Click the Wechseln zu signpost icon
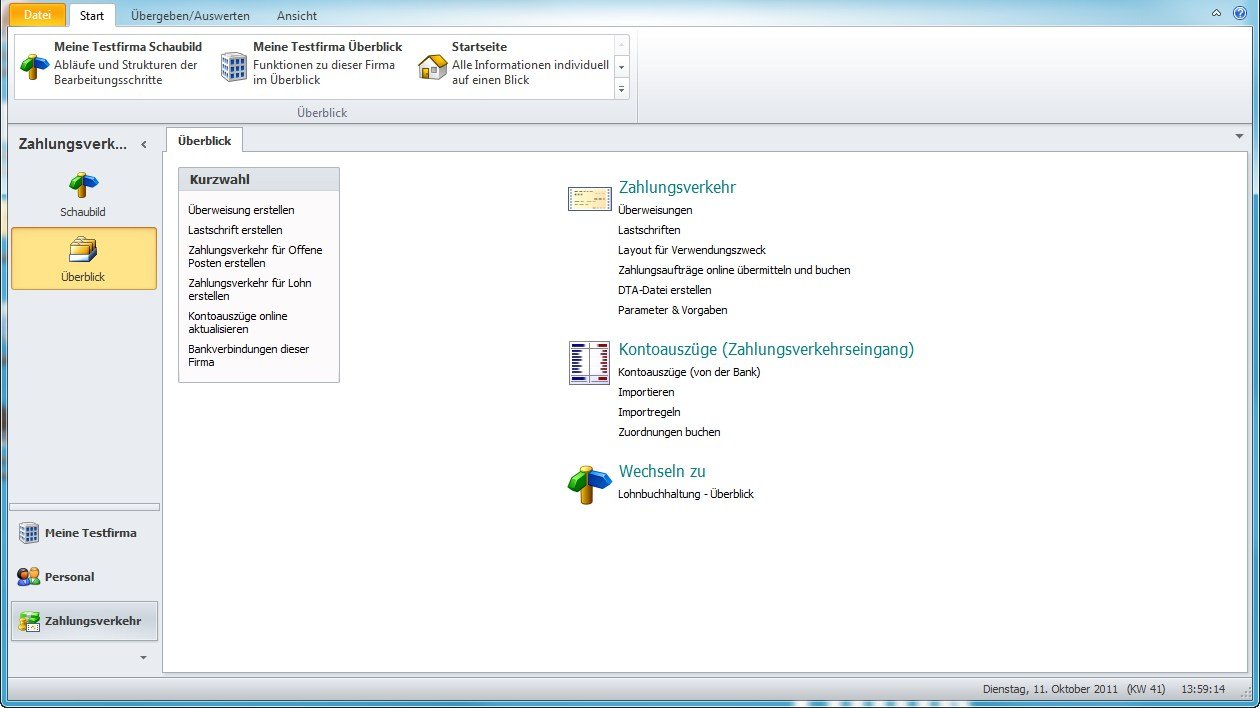The width and height of the screenshot is (1260, 708). (589, 485)
